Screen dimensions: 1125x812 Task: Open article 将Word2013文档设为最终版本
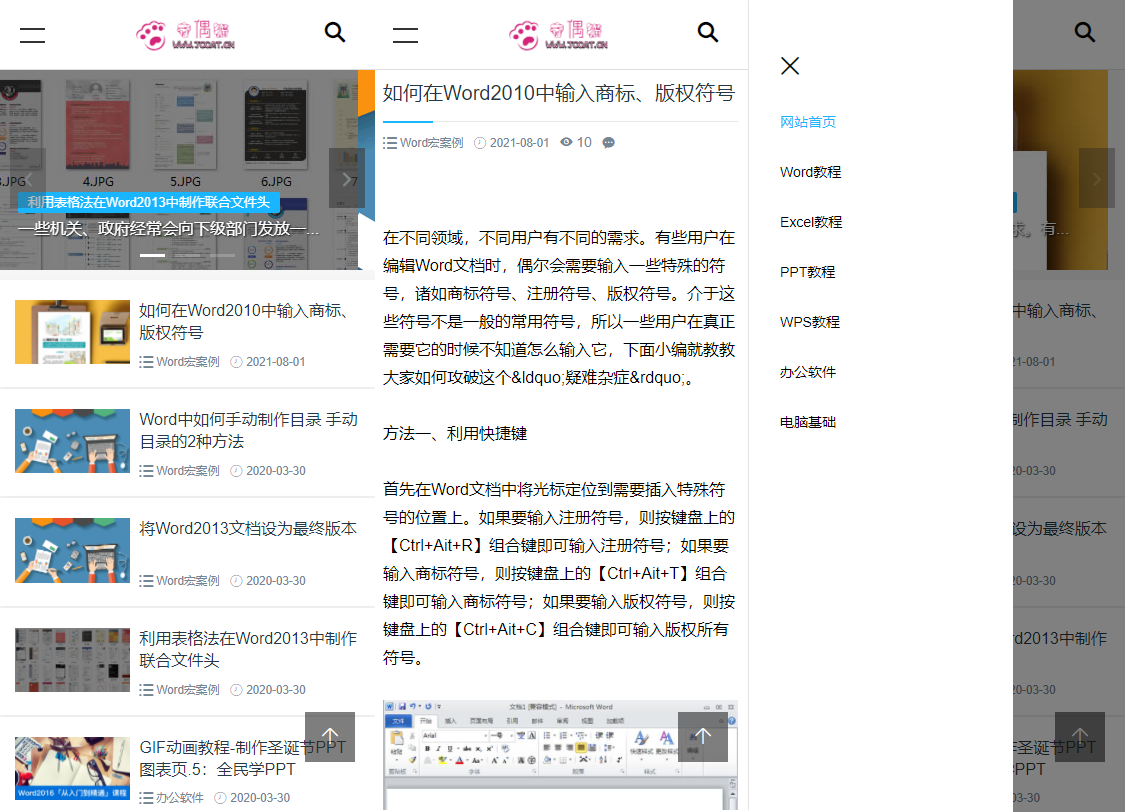(248, 529)
